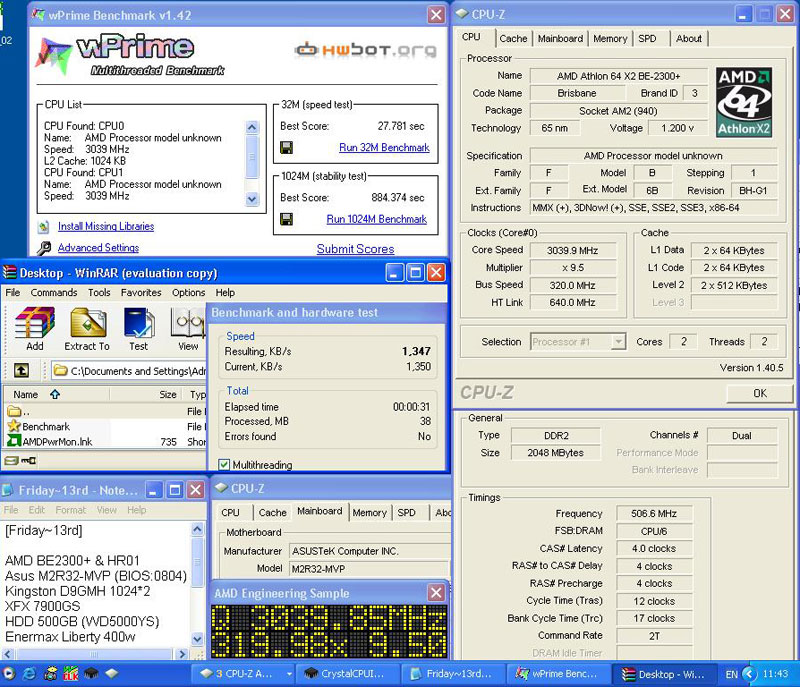Click the WinRAR View icon
Viewport: 800px width, 687px height.
coord(188,323)
